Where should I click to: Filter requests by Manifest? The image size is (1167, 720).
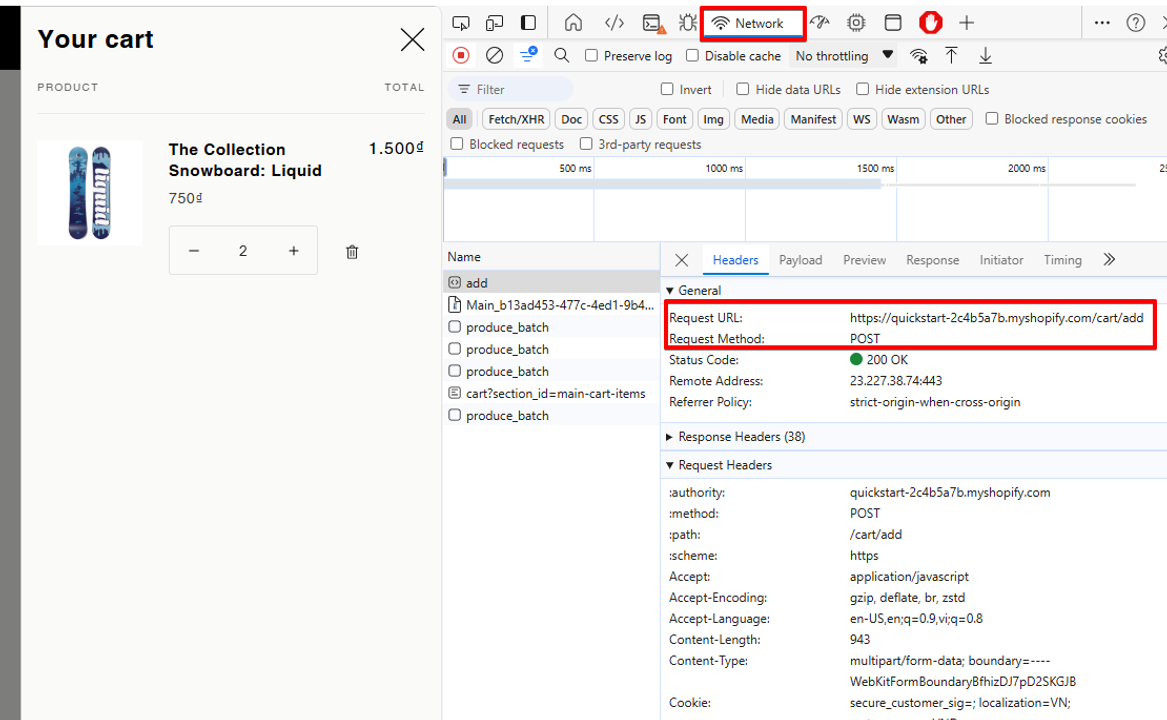point(813,119)
